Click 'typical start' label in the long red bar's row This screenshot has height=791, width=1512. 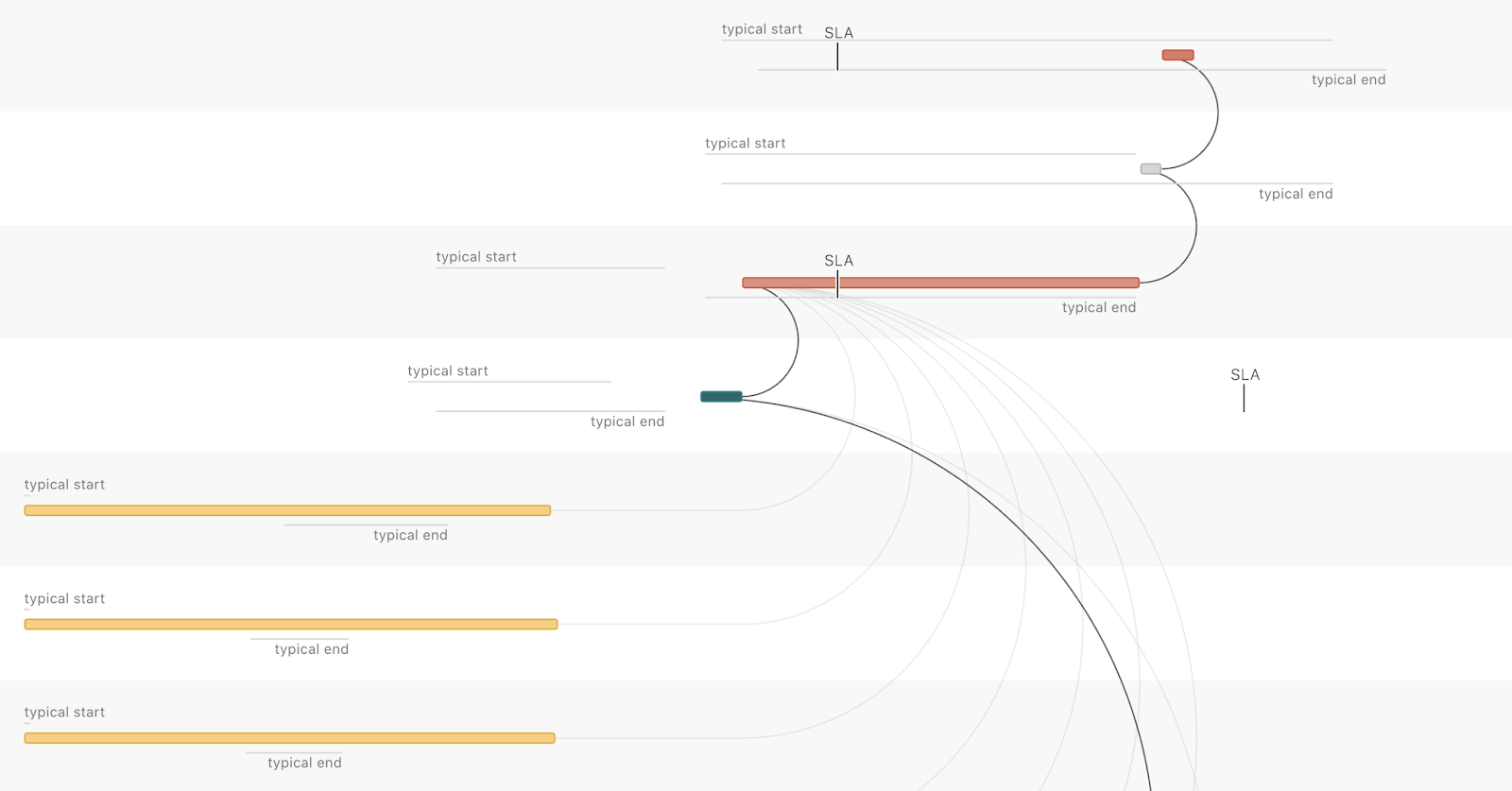[x=476, y=257]
